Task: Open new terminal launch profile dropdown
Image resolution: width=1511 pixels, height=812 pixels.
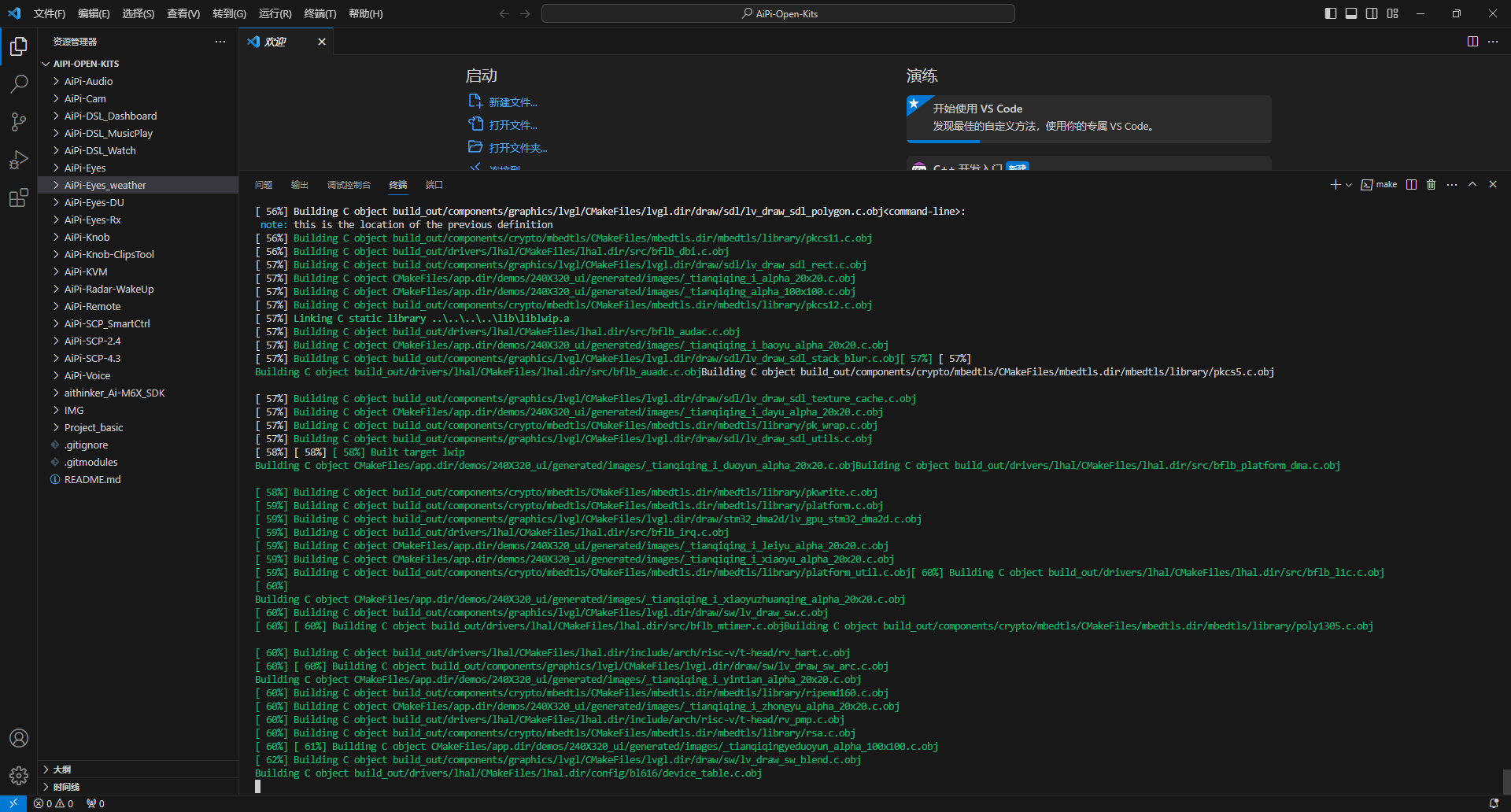Action: [x=1349, y=185]
